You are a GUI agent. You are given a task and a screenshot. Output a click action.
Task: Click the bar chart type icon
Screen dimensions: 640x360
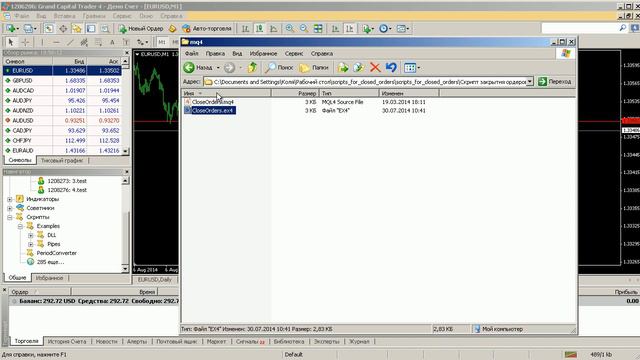click(x=245, y=29)
